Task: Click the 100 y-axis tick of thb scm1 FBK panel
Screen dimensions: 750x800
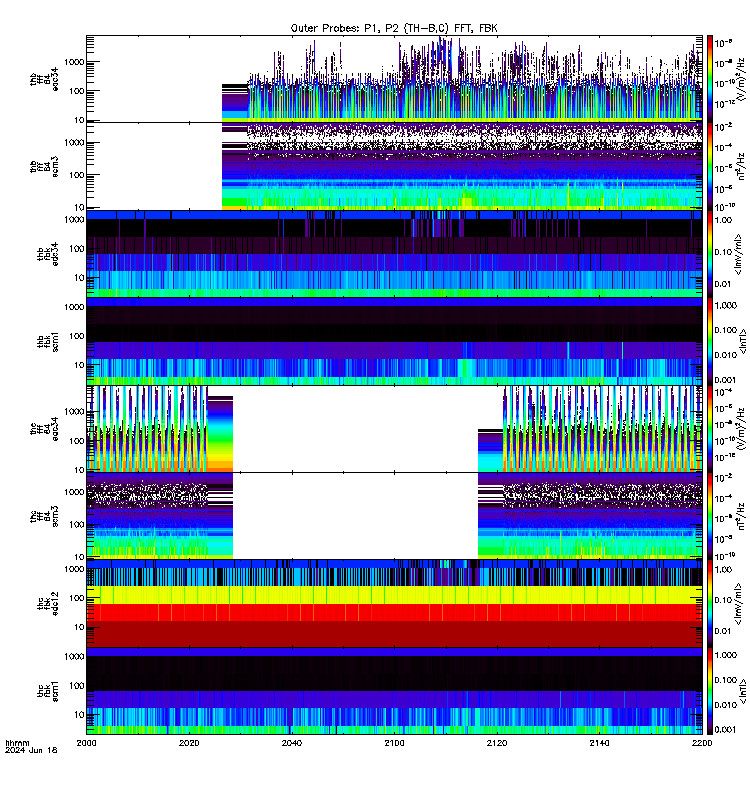Action: (x=77, y=336)
